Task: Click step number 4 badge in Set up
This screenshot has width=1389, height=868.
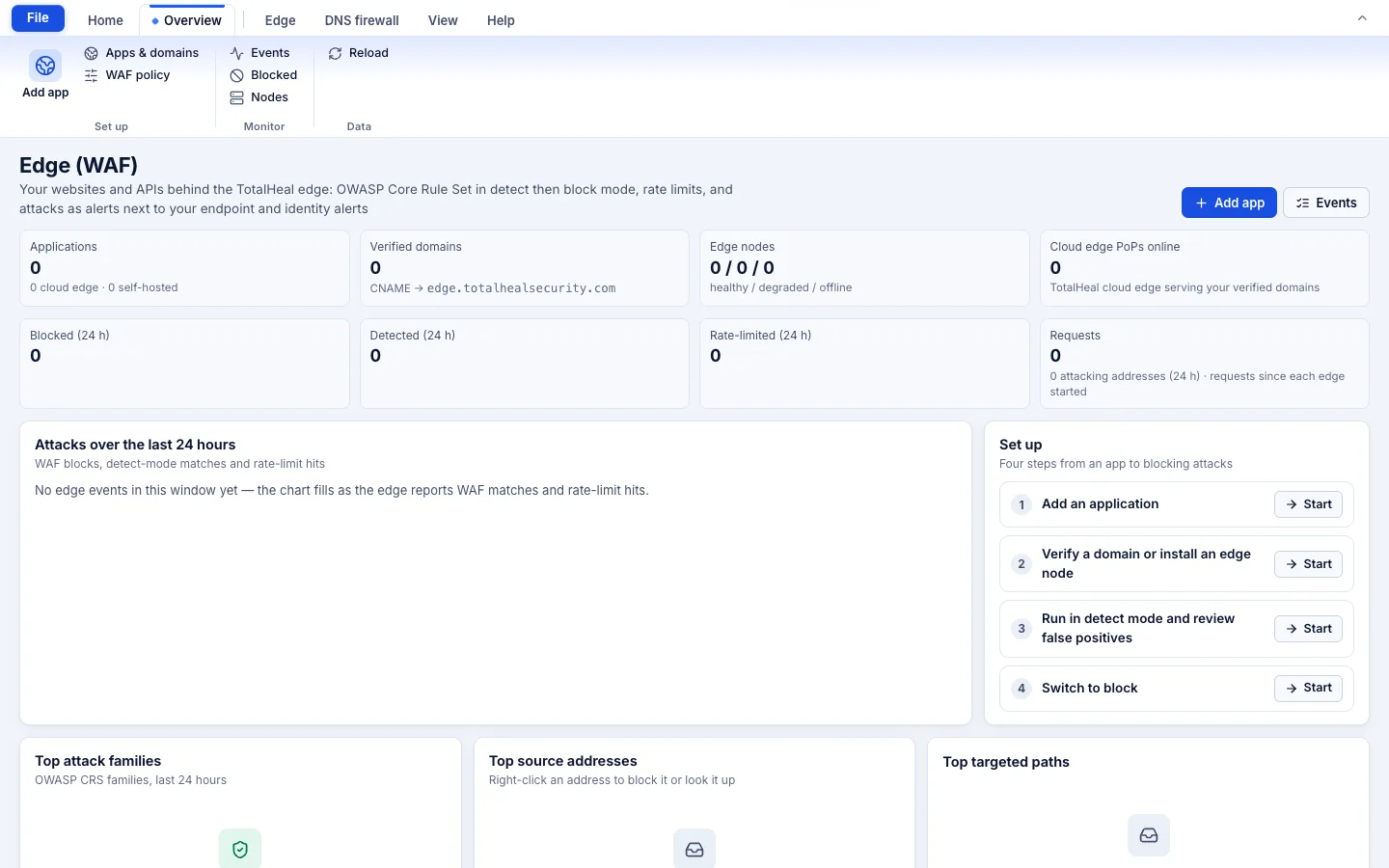Action: pyautogui.click(x=1021, y=688)
